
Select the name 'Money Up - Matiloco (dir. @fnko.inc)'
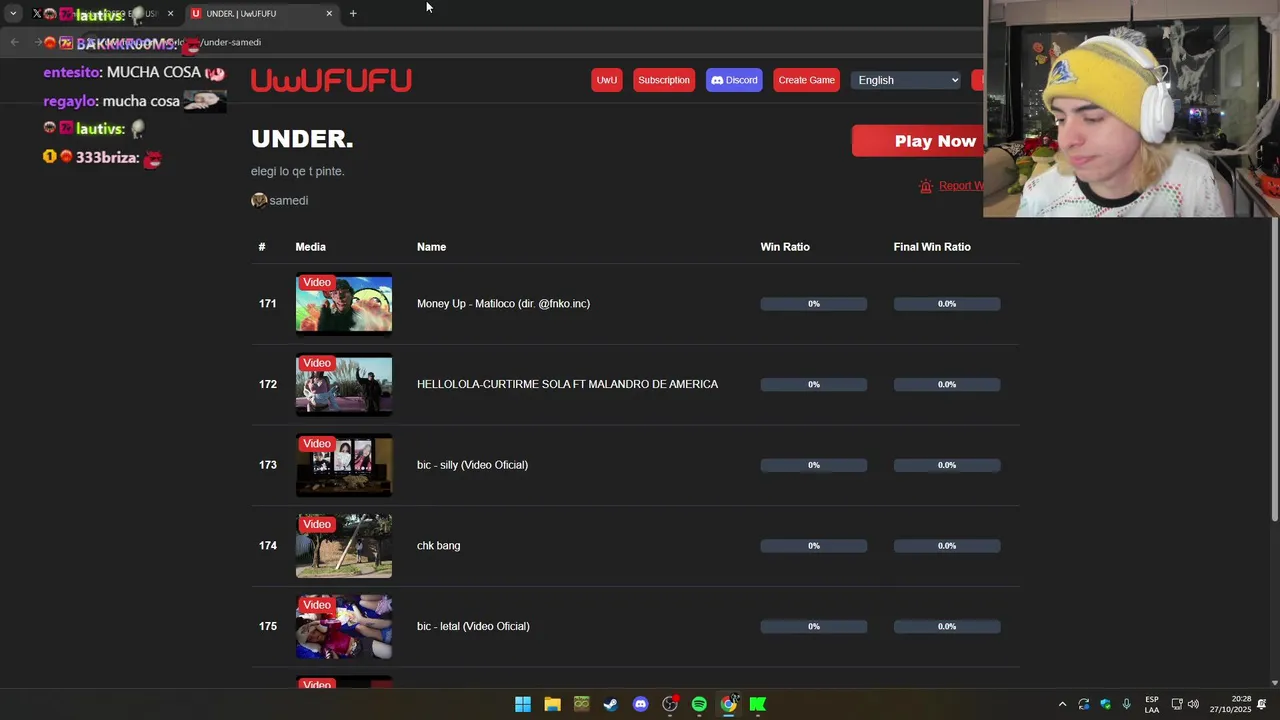(x=503, y=304)
